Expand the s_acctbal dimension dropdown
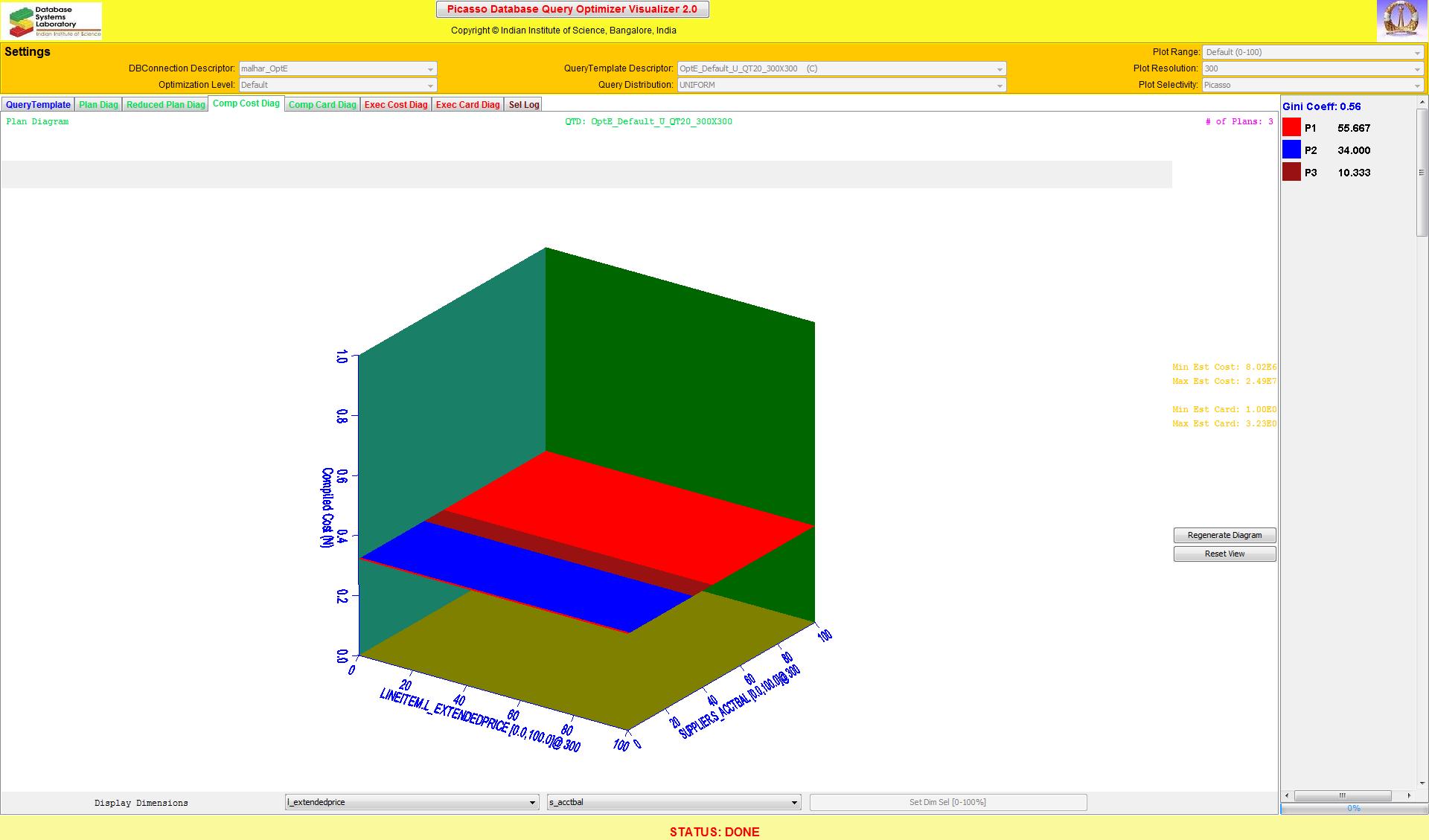The width and height of the screenshot is (1429, 840). pyautogui.click(x=674, y=802)
